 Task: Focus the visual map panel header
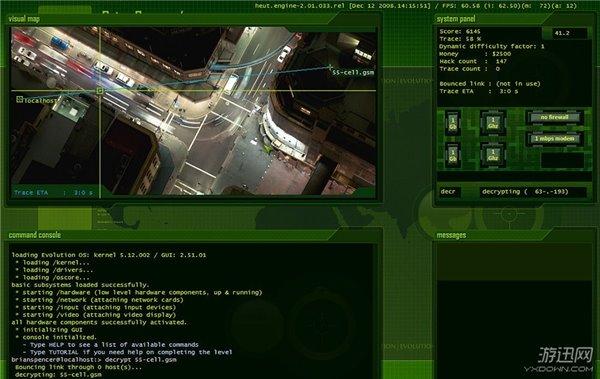pyautogui.click(x=24, y=19)
